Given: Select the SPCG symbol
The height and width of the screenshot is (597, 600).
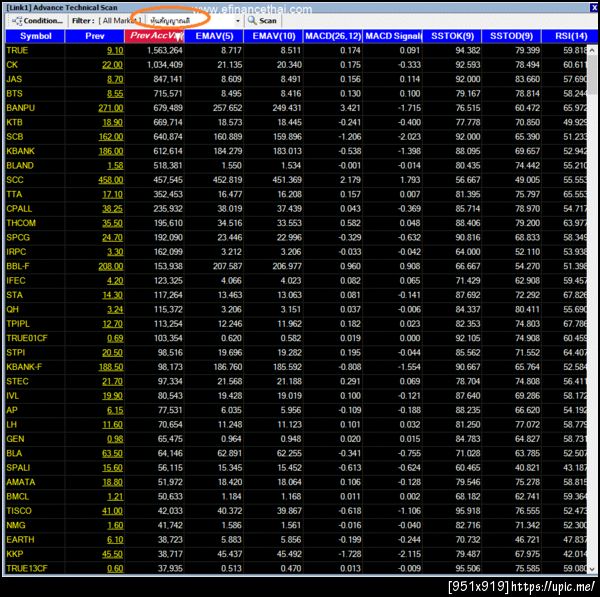Looking at the screenshot, I should pos(18,238).
